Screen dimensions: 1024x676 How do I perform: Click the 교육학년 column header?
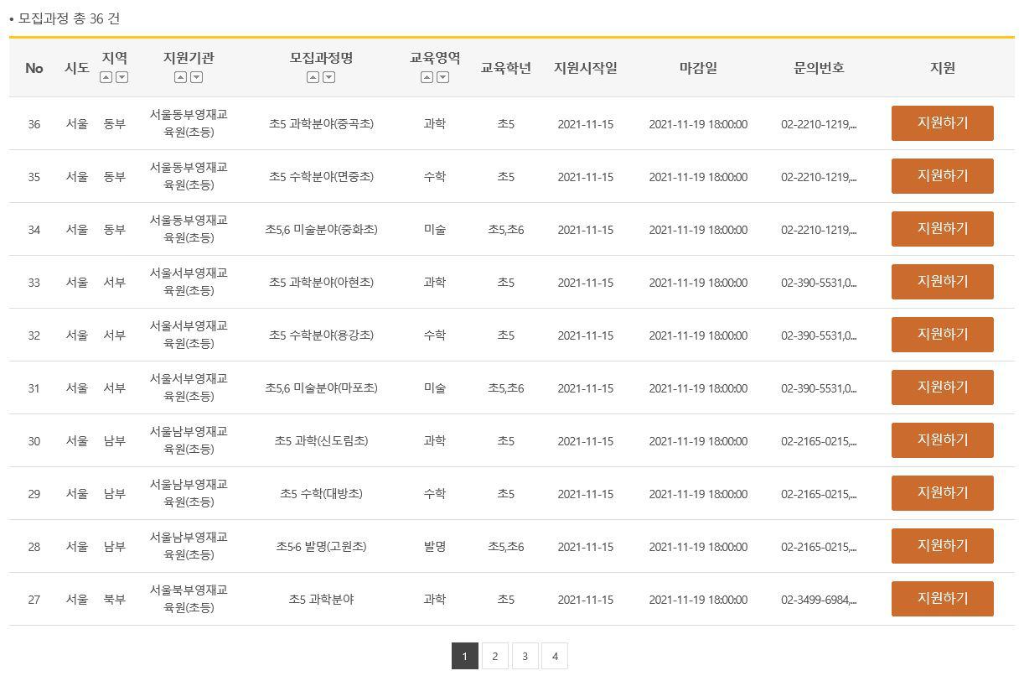pyautogui.click(x=506, y=68)
